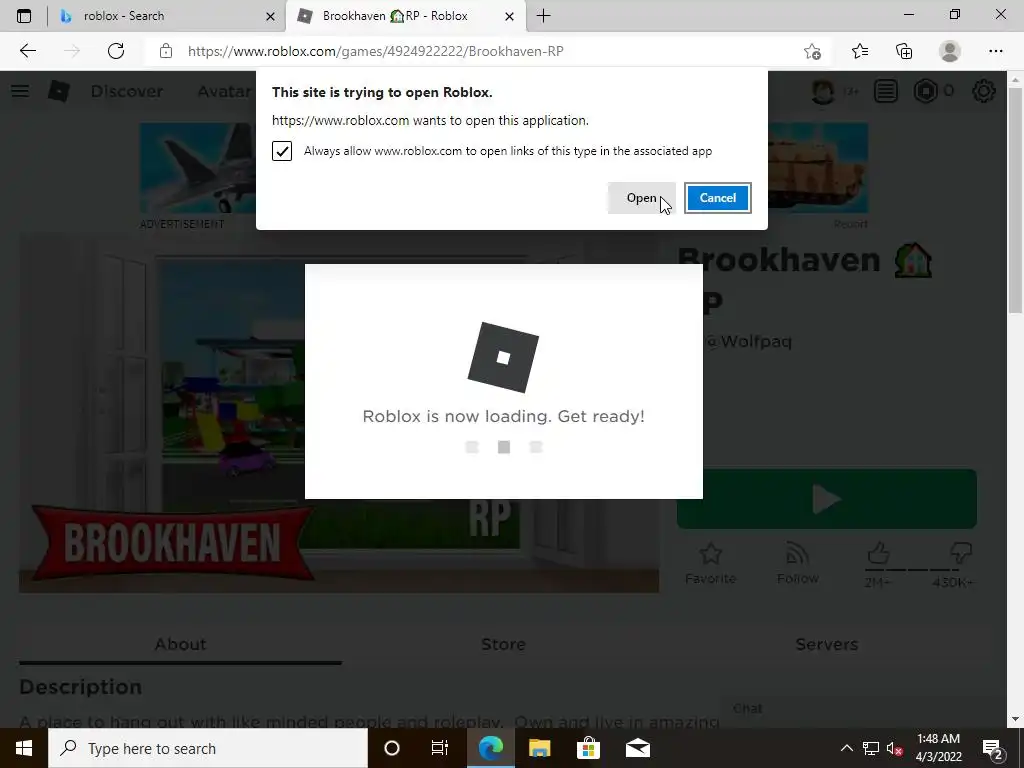Like the game with thumbs up
The height and width of the screenshot is (768, 1024).
(x=878, y=554)
